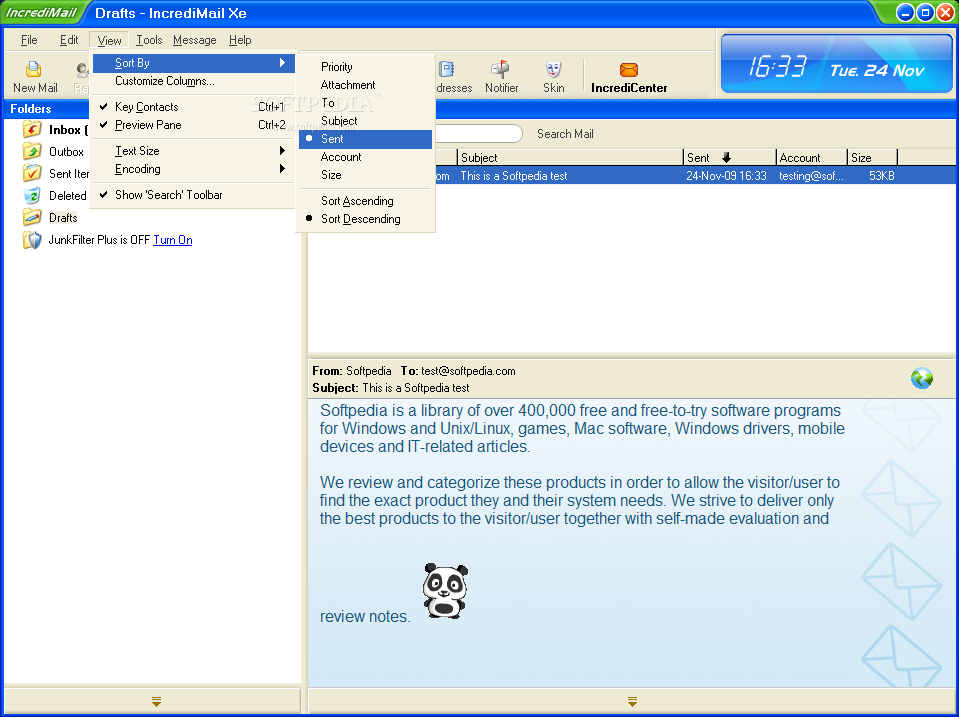Screen dimensions: 959x717
Task: Expand the Sort By submenu
Action: pyautogui.click(x=194, y=63)
